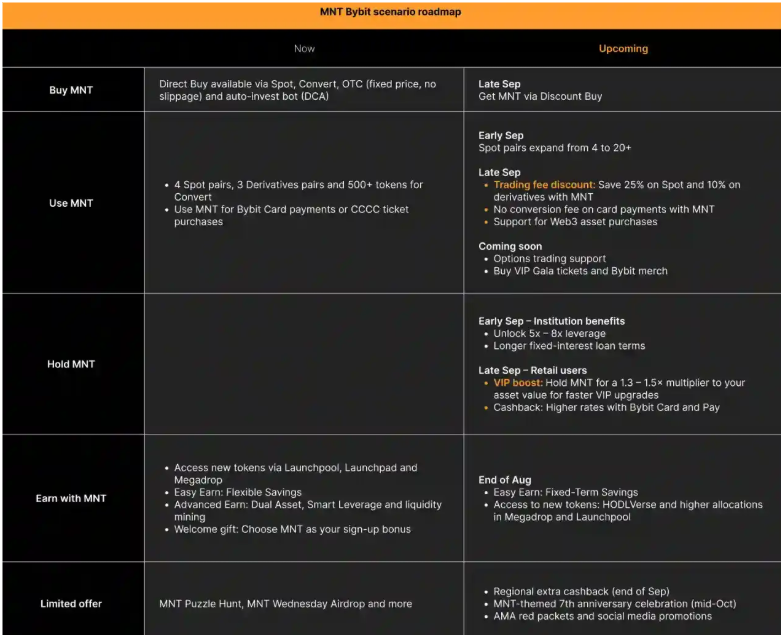Click the 'MNT Bybit scenario roadmap' title
Screen dimensions: 781x635
pyautogui.click(x=390, y=12)
